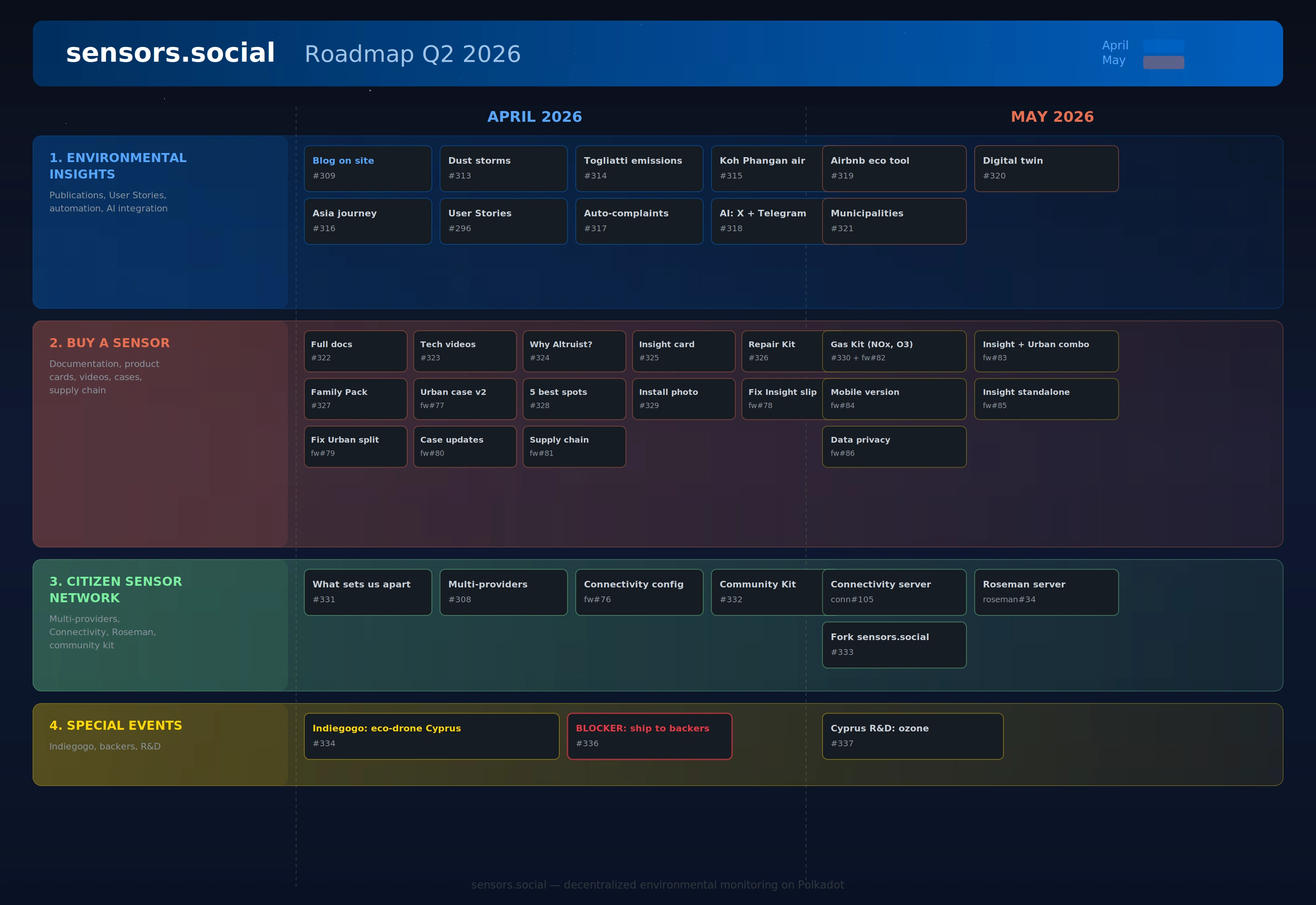Open the Full docs card #322
This screenshot has height=905, width=1316.
355,351
